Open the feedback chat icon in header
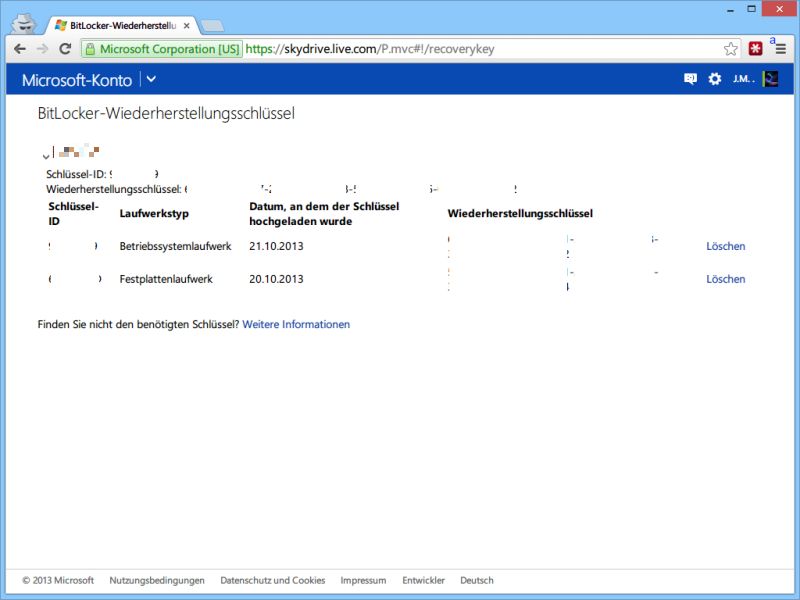The width and height of the screenshot is (800, 600). click(690, 79)
